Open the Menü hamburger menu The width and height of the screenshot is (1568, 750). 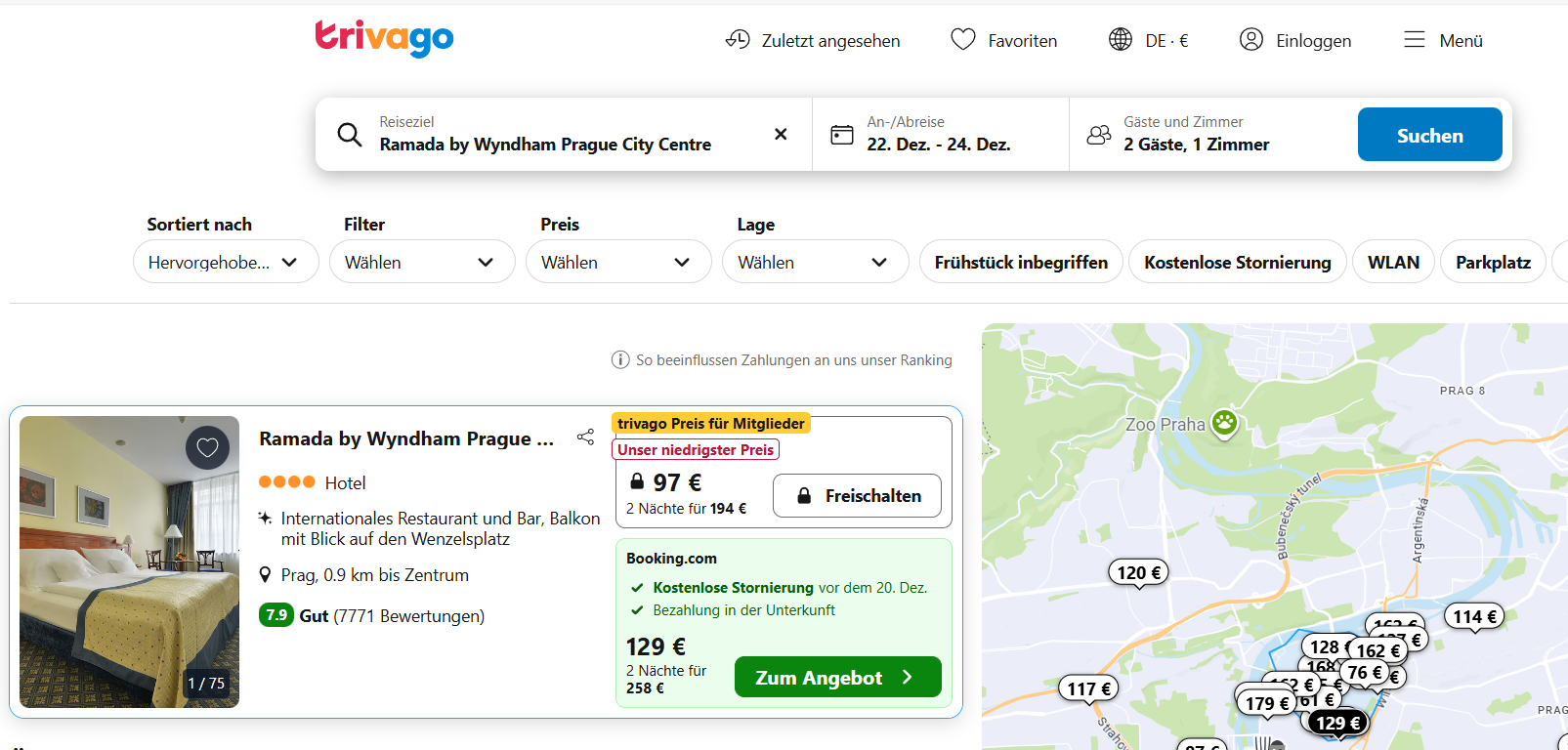tap(1443, 40)
